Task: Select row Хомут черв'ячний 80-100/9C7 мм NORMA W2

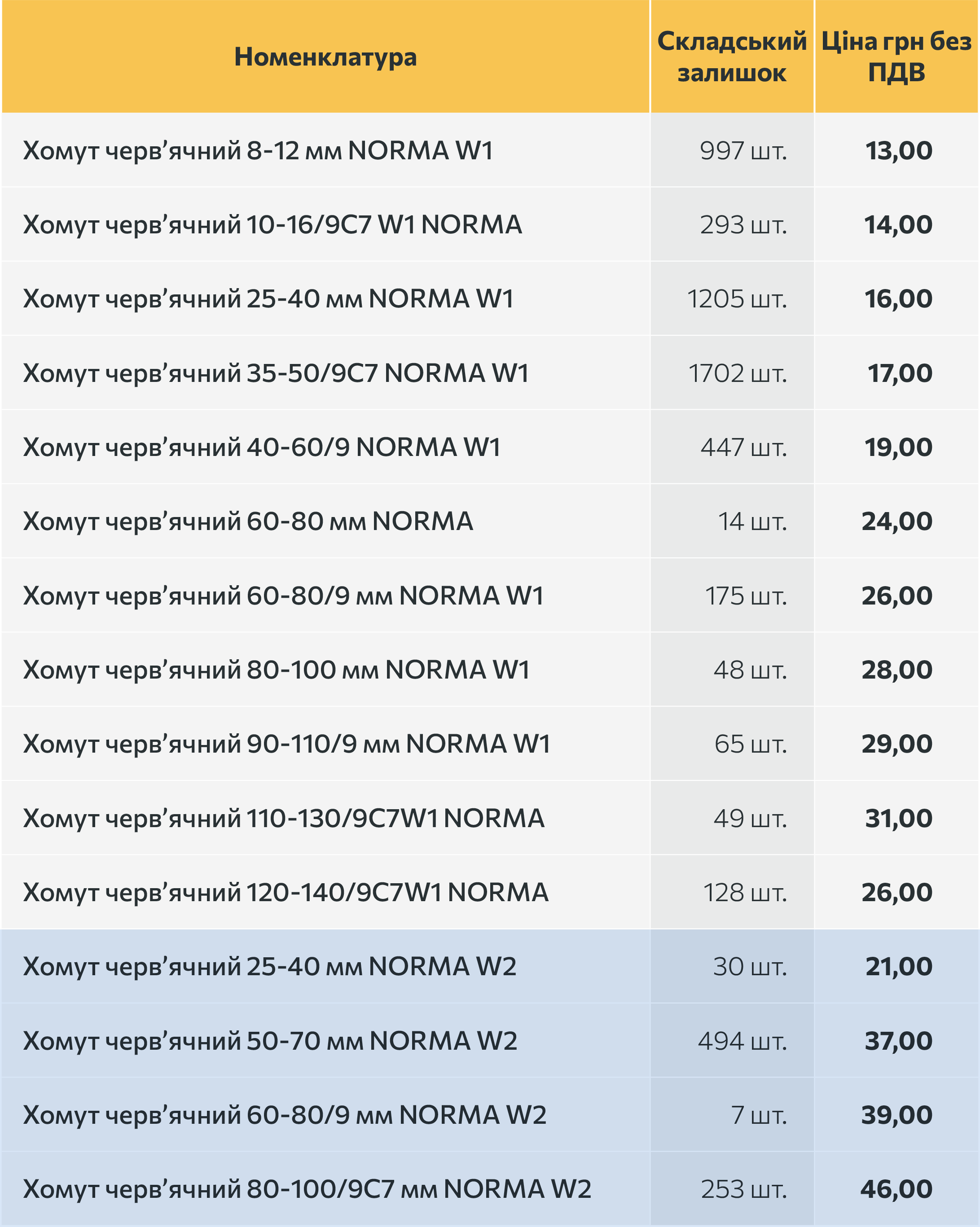Action: click(490, 1189)
